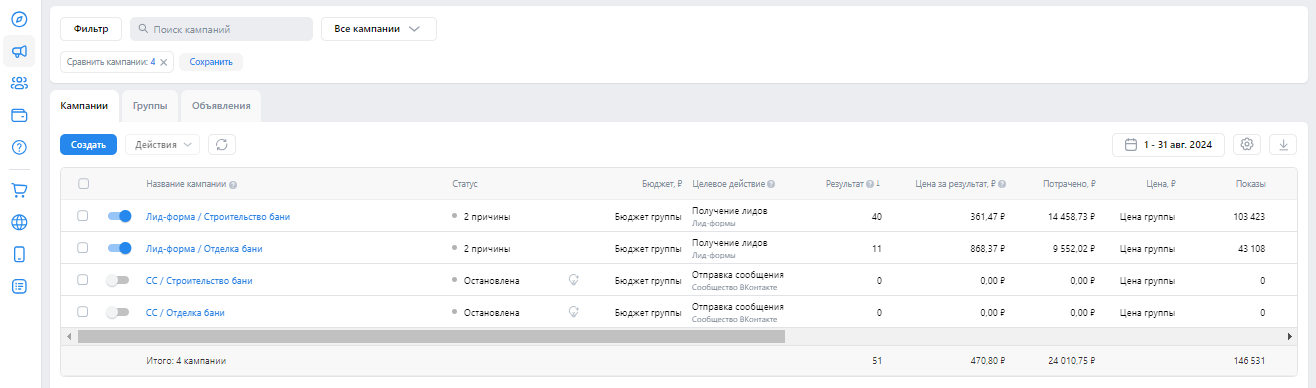The image size is (1316, 388).
Task: Tick the select-all checkbox in table header
Action: (83, 184)
